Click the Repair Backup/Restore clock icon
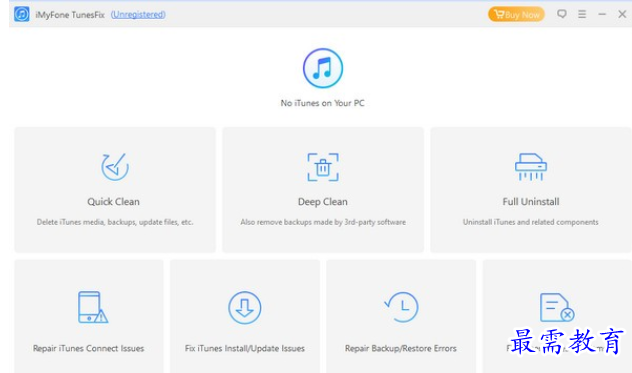Screen dimensions: 632x373 pyautogui.click(x=401, y=307)
